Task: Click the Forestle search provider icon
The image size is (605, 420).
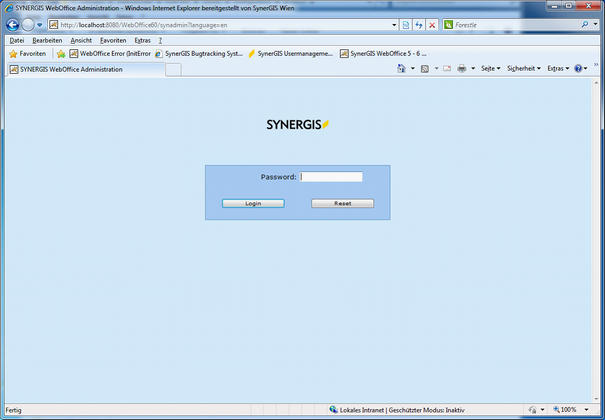Action: (x=448, y=25)
